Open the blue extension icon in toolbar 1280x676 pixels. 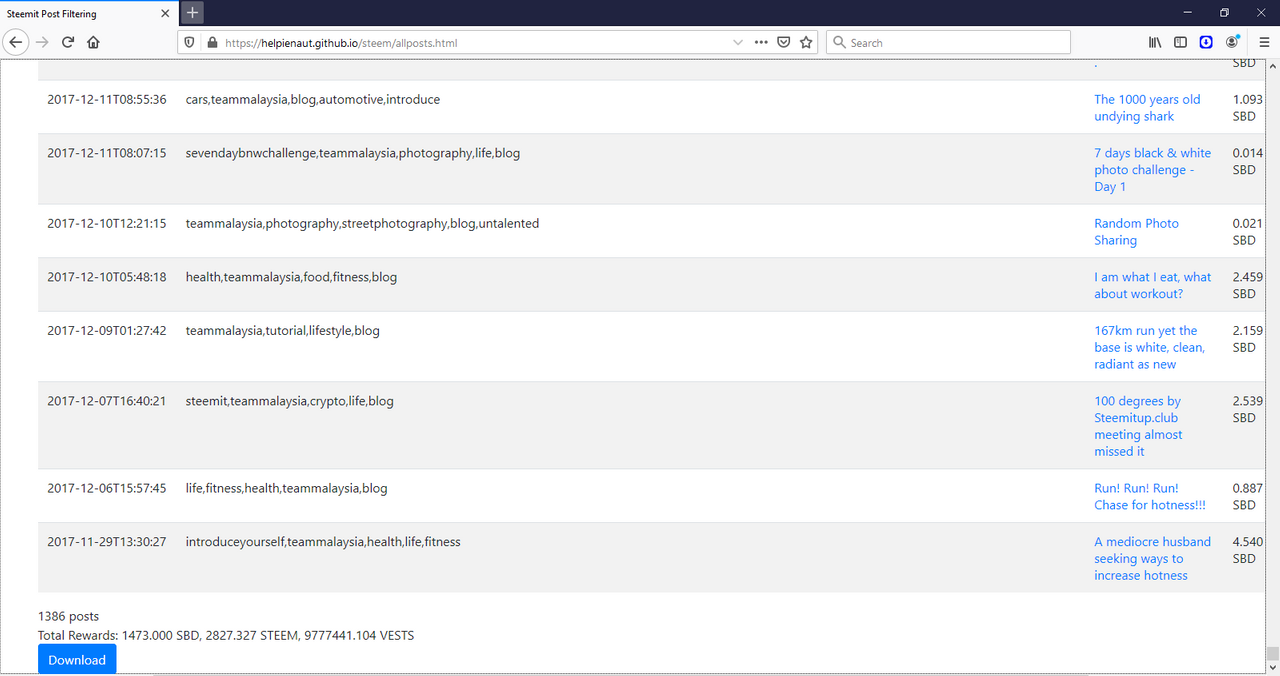point(1206,43)
